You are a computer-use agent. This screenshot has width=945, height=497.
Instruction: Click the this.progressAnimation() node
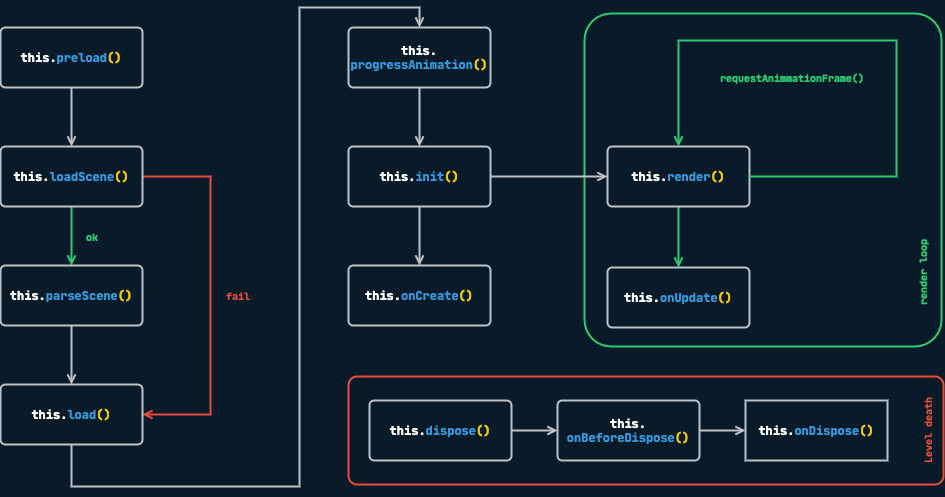click(419, 57)
